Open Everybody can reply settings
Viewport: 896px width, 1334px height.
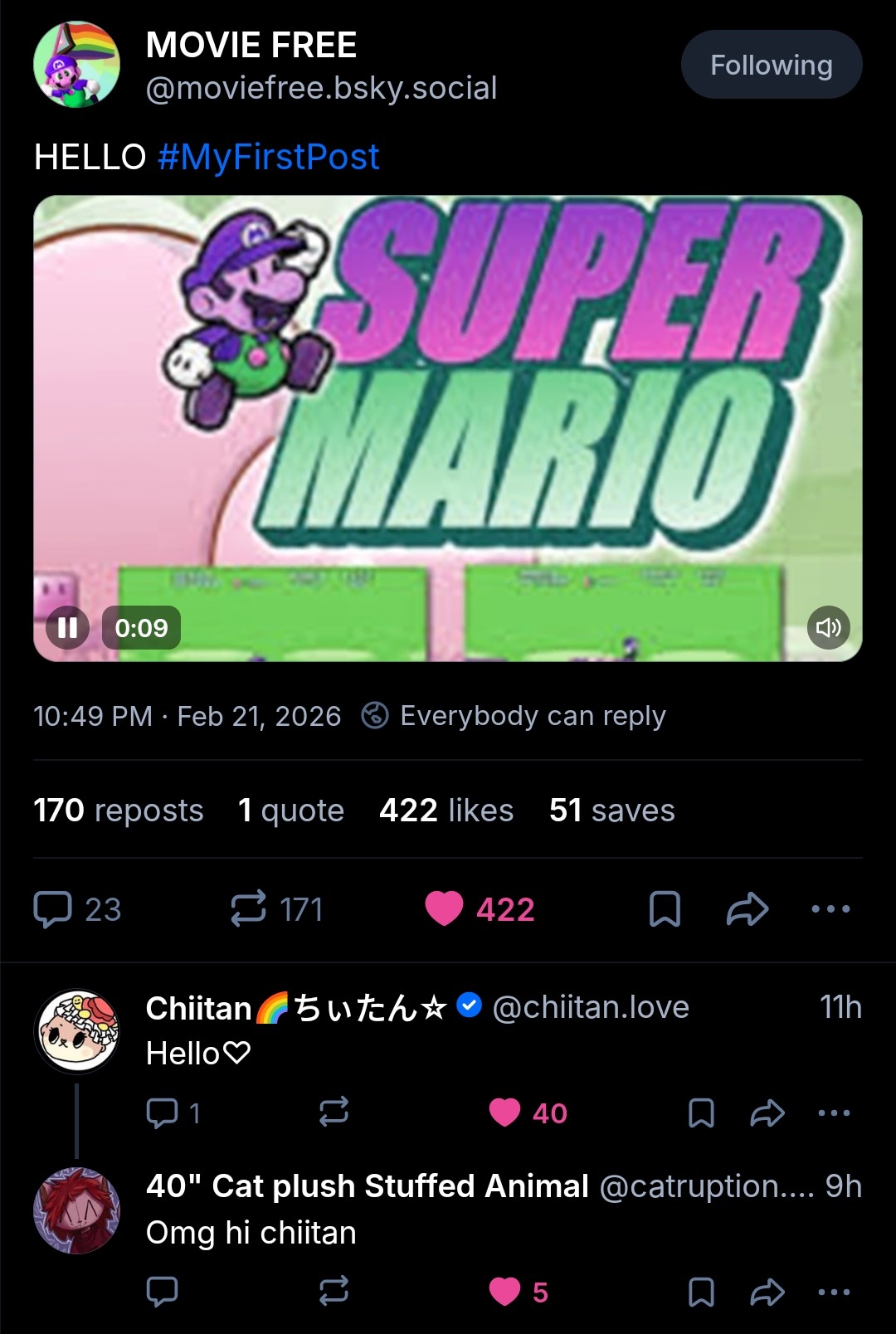click(x=514, y=716)
